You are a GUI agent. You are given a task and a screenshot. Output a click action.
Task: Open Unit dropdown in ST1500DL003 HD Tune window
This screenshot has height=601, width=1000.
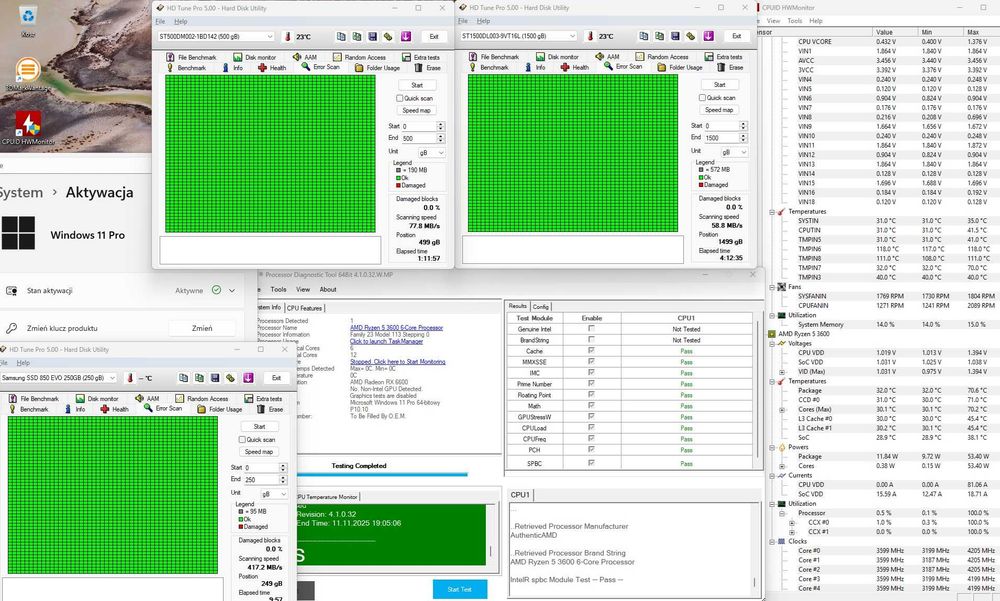coord(734,152)
